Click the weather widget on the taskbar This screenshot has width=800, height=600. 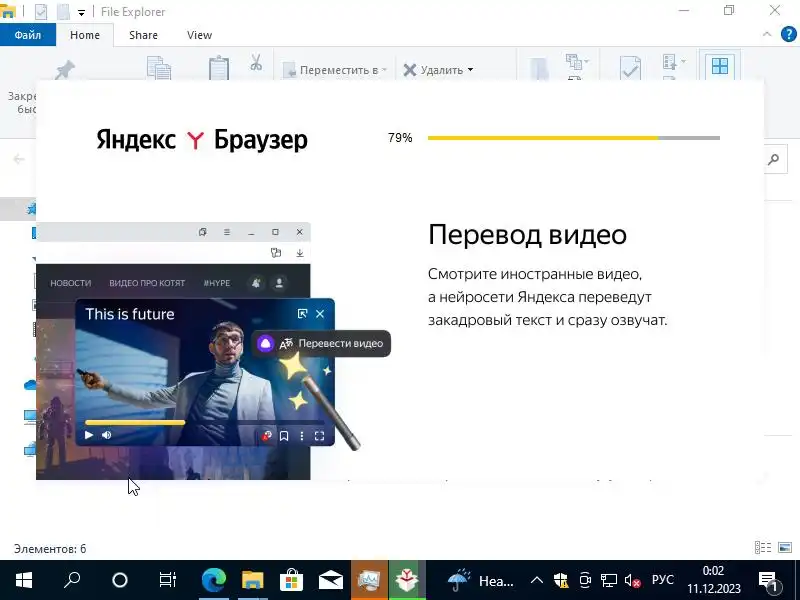(x=481, y=580)
